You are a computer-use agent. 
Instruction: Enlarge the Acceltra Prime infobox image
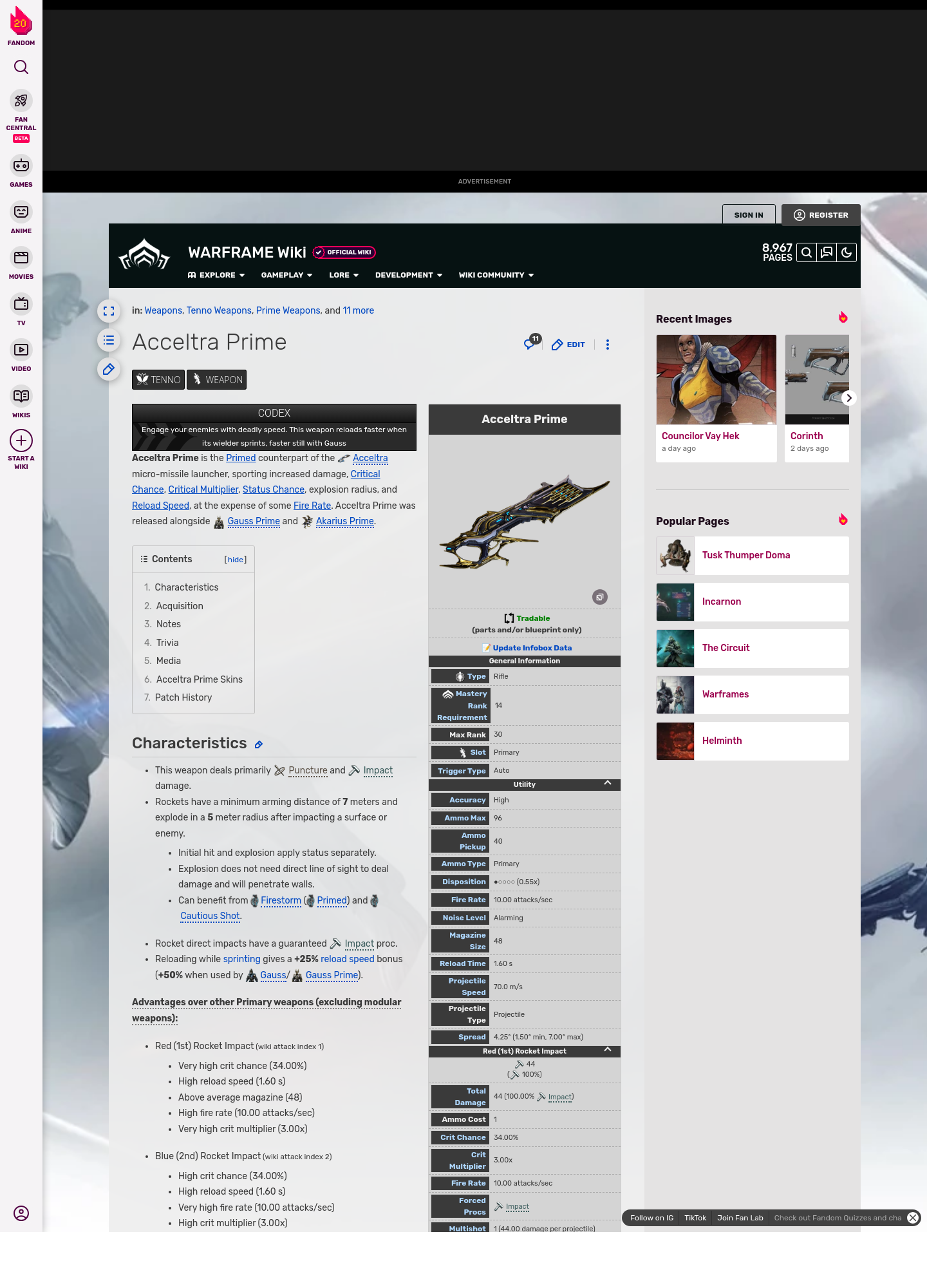pyautogui.click(x=600, y=597)
